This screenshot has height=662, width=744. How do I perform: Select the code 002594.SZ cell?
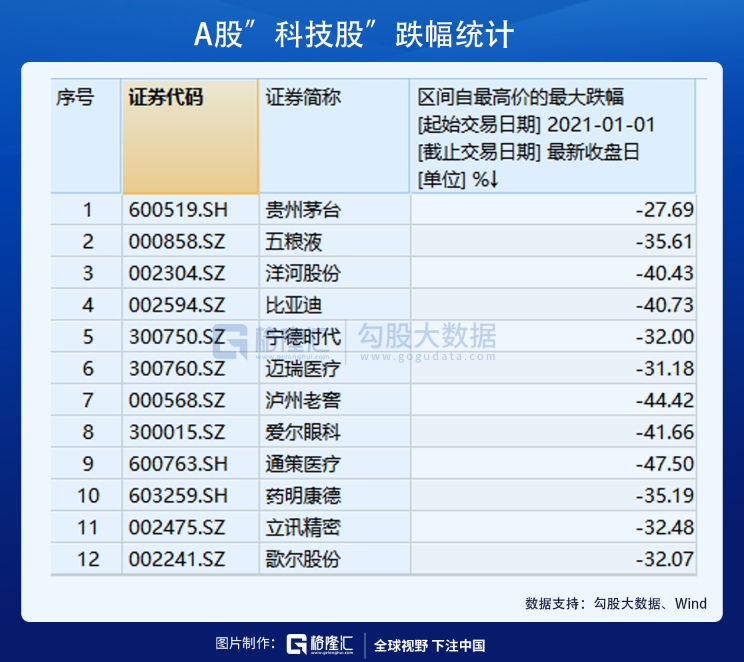tap(190, 305)
